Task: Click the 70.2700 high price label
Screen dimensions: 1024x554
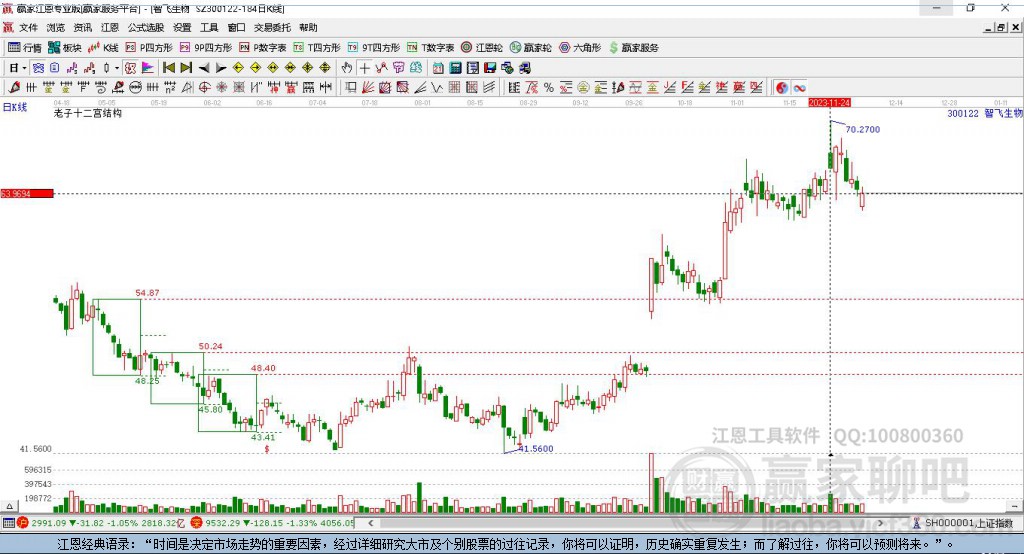Action: (x=863, y=129)
